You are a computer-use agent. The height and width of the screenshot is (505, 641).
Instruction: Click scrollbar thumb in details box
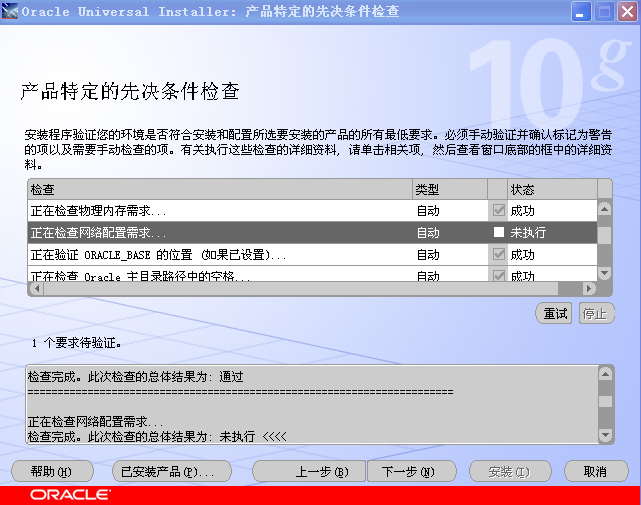point(605,401)
